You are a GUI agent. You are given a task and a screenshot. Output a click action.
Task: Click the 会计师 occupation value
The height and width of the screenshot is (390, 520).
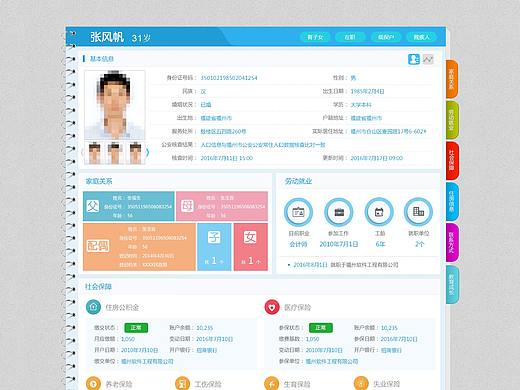(298, 244)
